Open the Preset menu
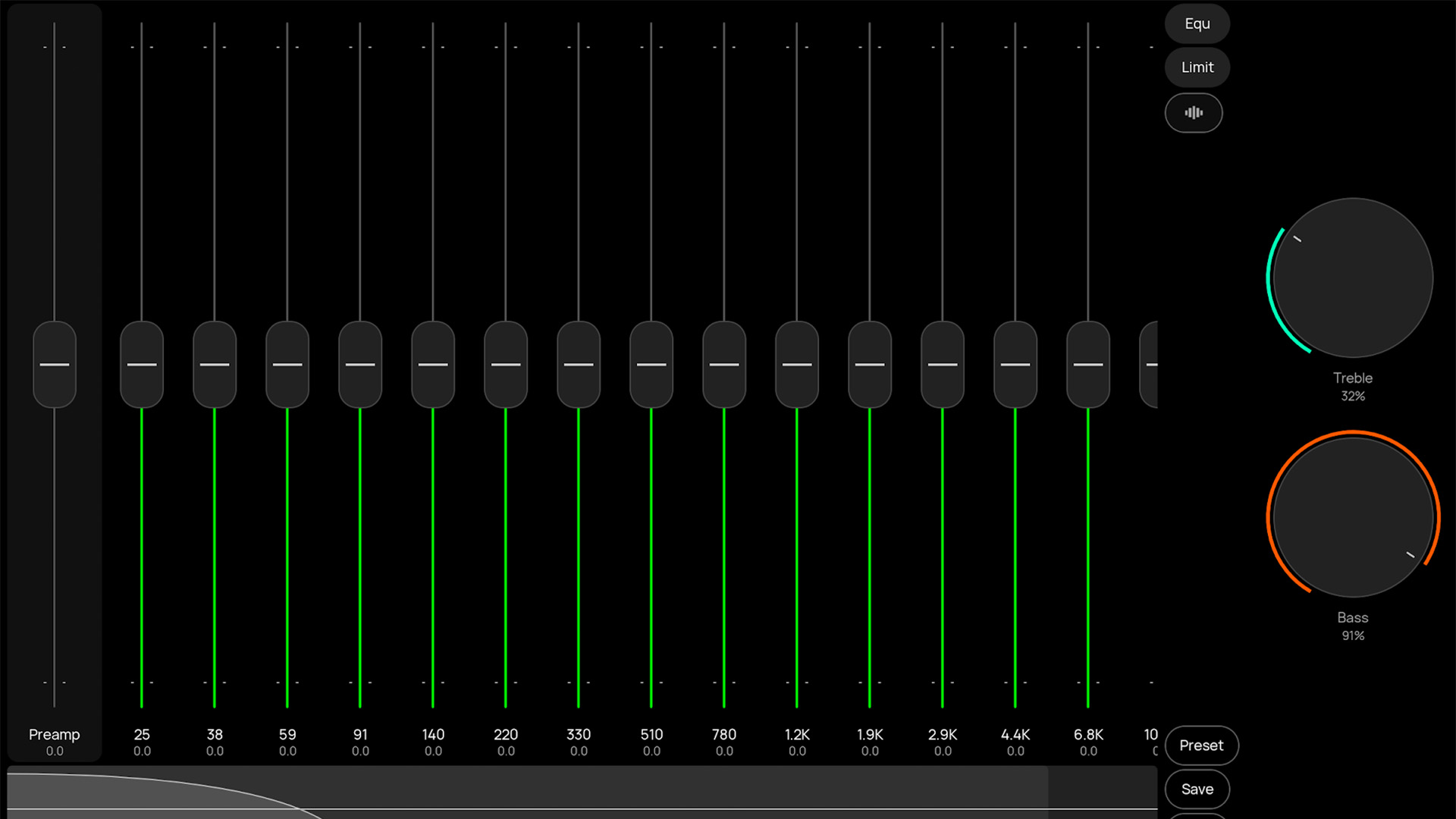 [1201, 745]
